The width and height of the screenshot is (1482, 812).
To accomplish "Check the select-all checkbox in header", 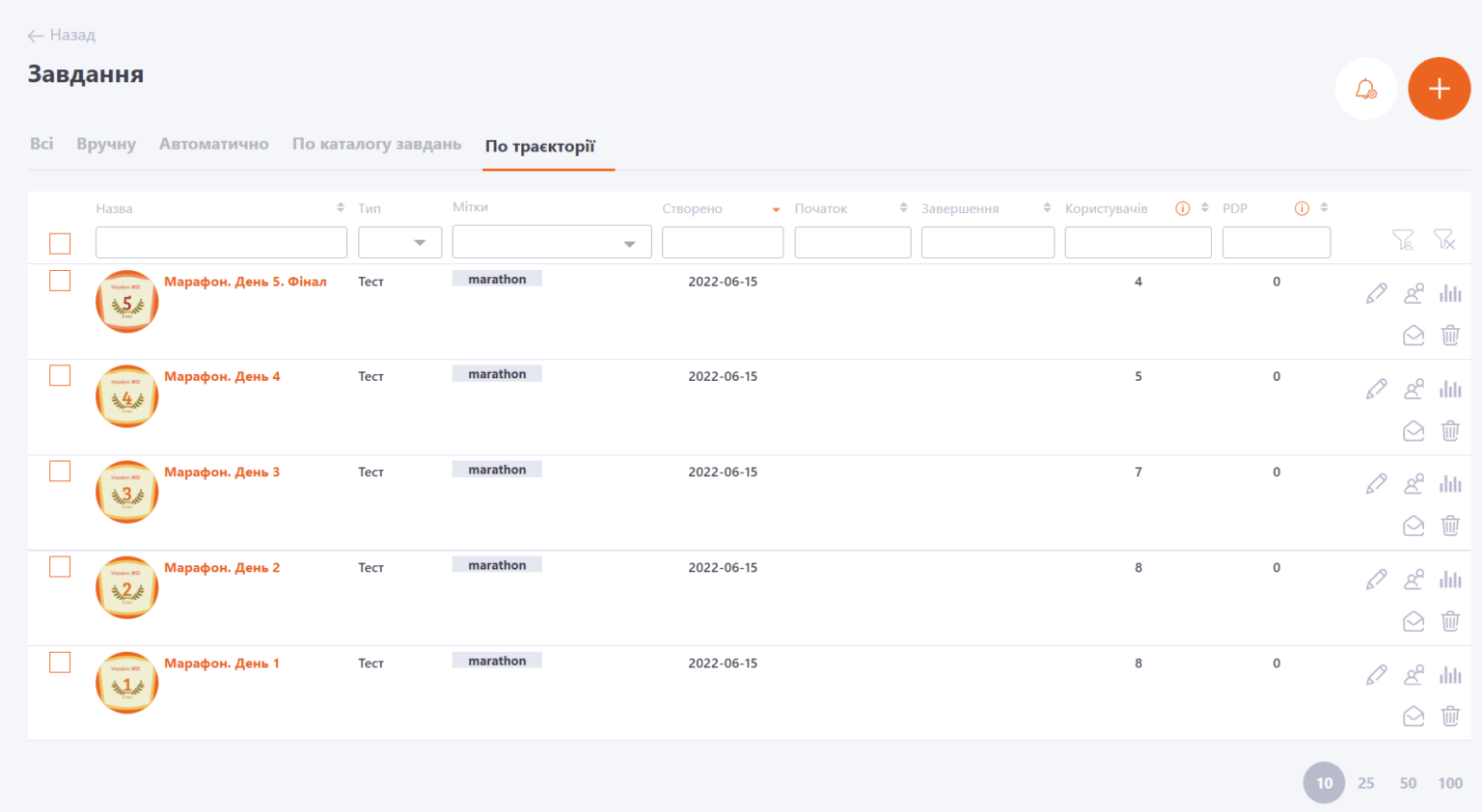I will (59, 243).
